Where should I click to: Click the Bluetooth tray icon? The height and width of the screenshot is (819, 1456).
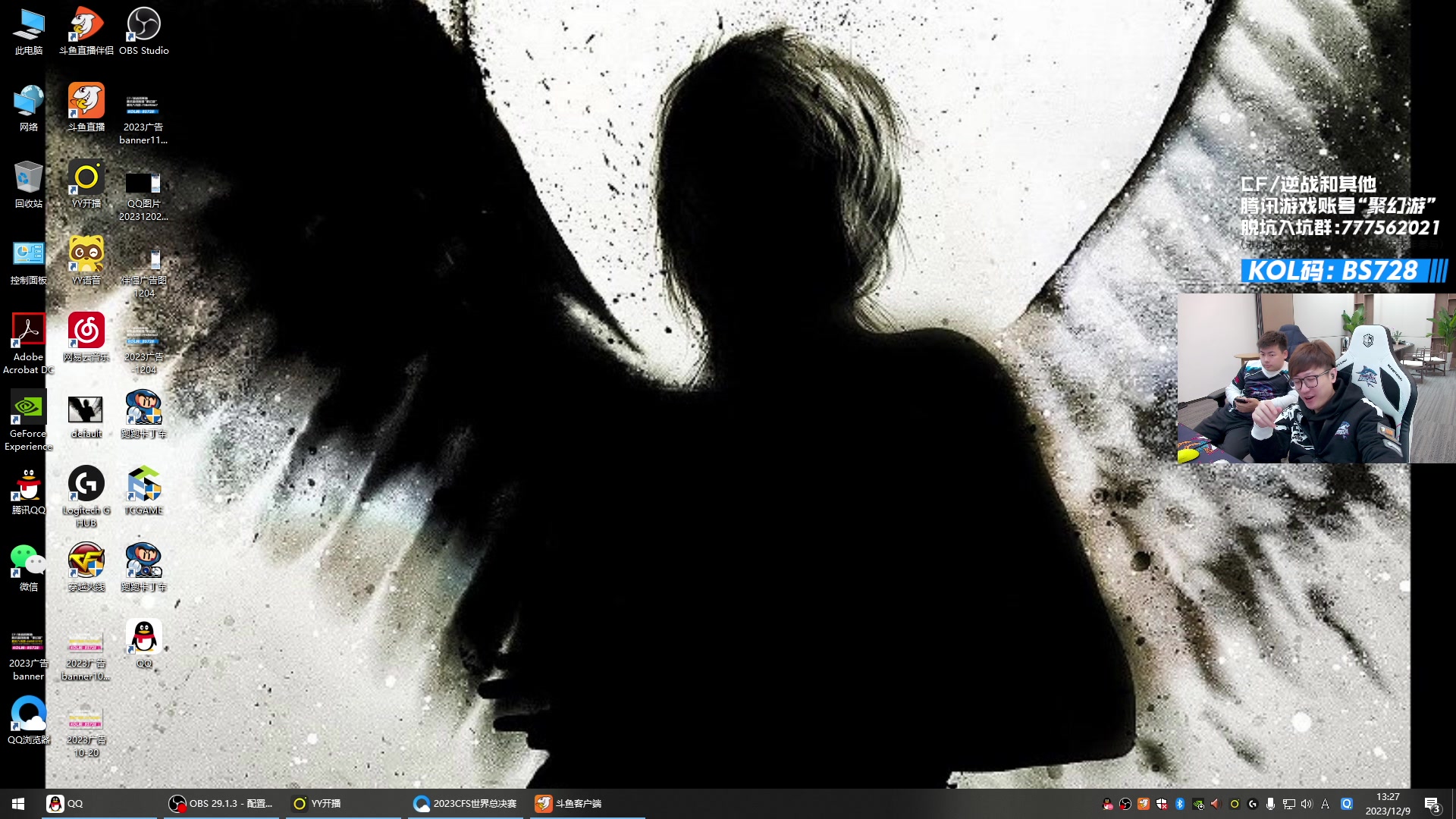point(1180,804)
